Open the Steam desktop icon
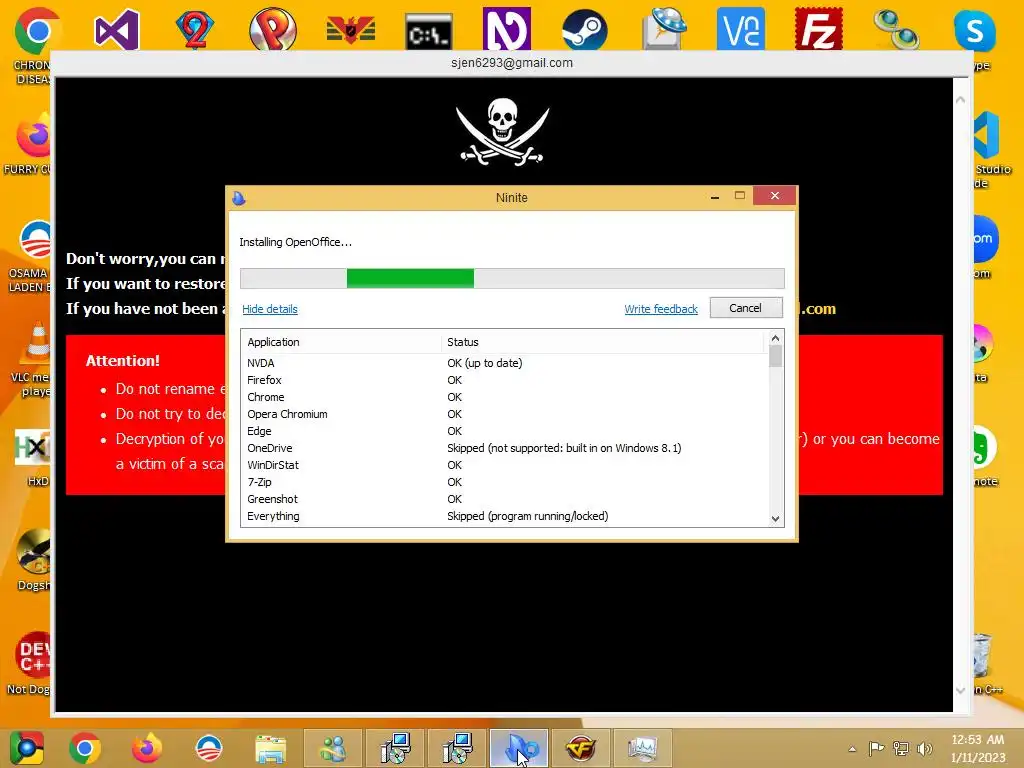Screen dimensions: 1024x768 [584, 30]
